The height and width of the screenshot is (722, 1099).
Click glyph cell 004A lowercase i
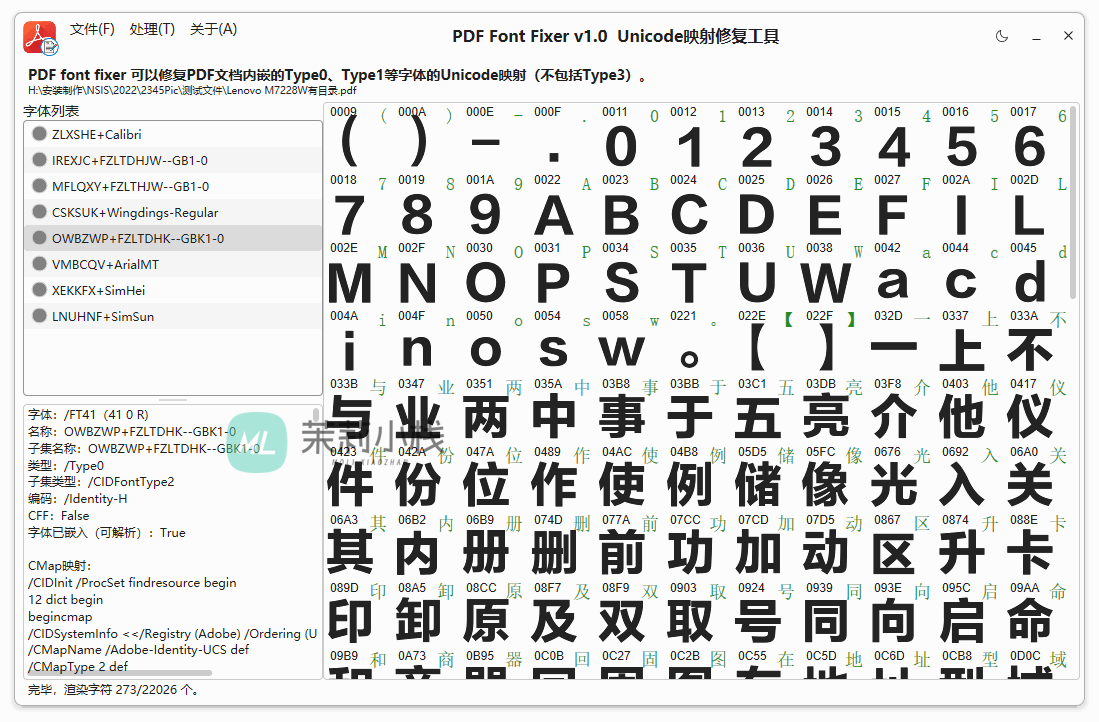pos(359,342)
